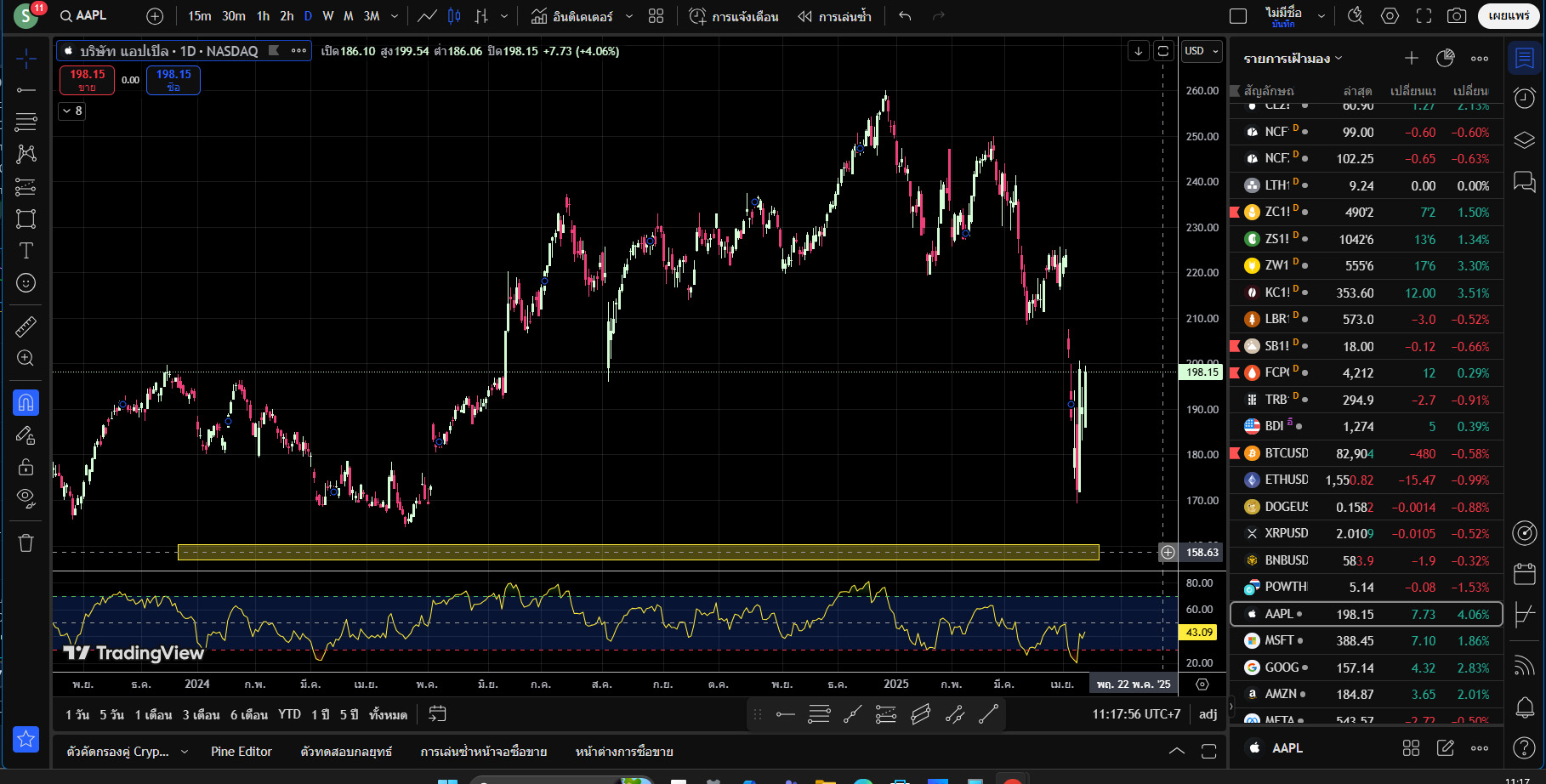
Task: Switch to the 1h timeframe
Action: tap(263, 15)
